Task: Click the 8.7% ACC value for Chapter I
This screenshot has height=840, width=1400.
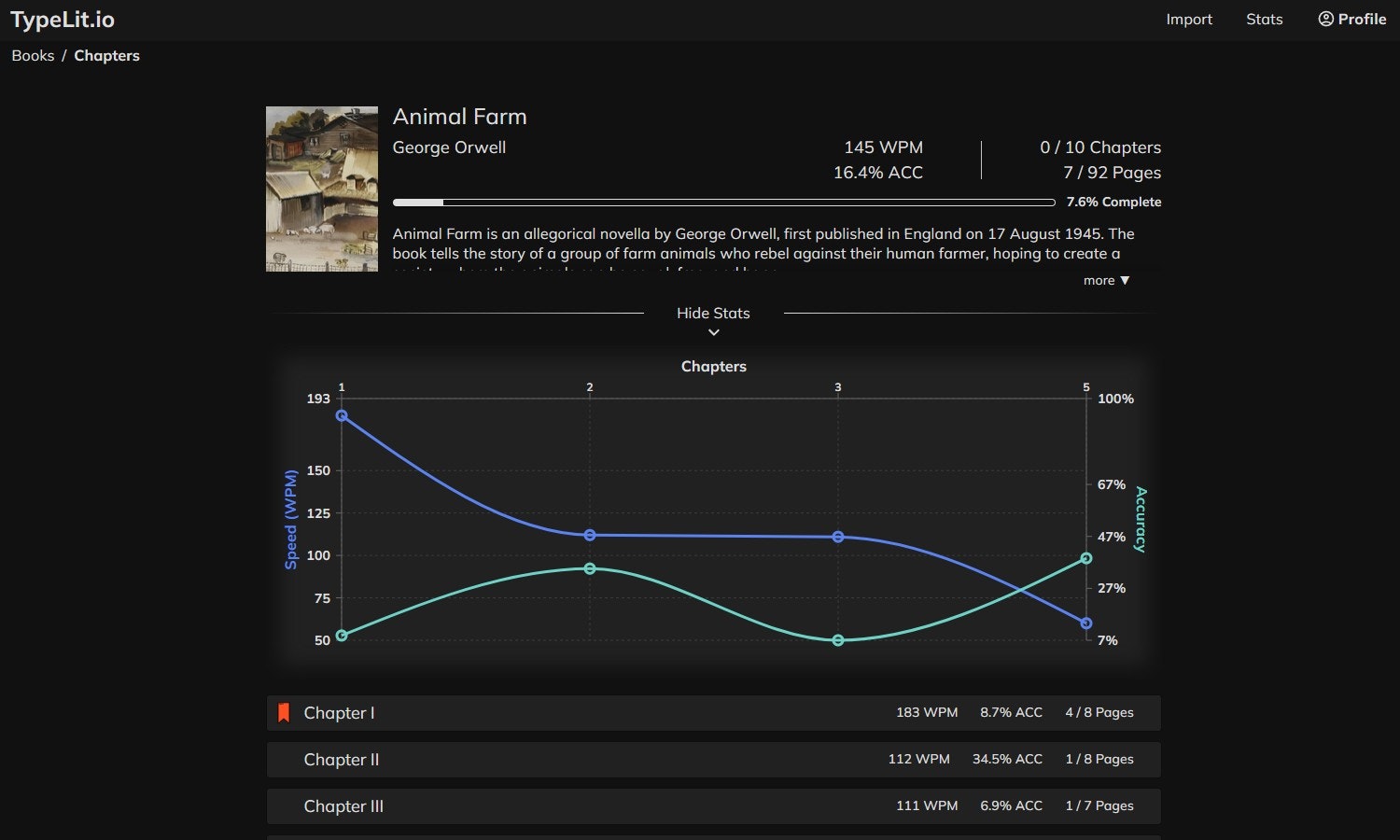Action: tap(1011, 713)
